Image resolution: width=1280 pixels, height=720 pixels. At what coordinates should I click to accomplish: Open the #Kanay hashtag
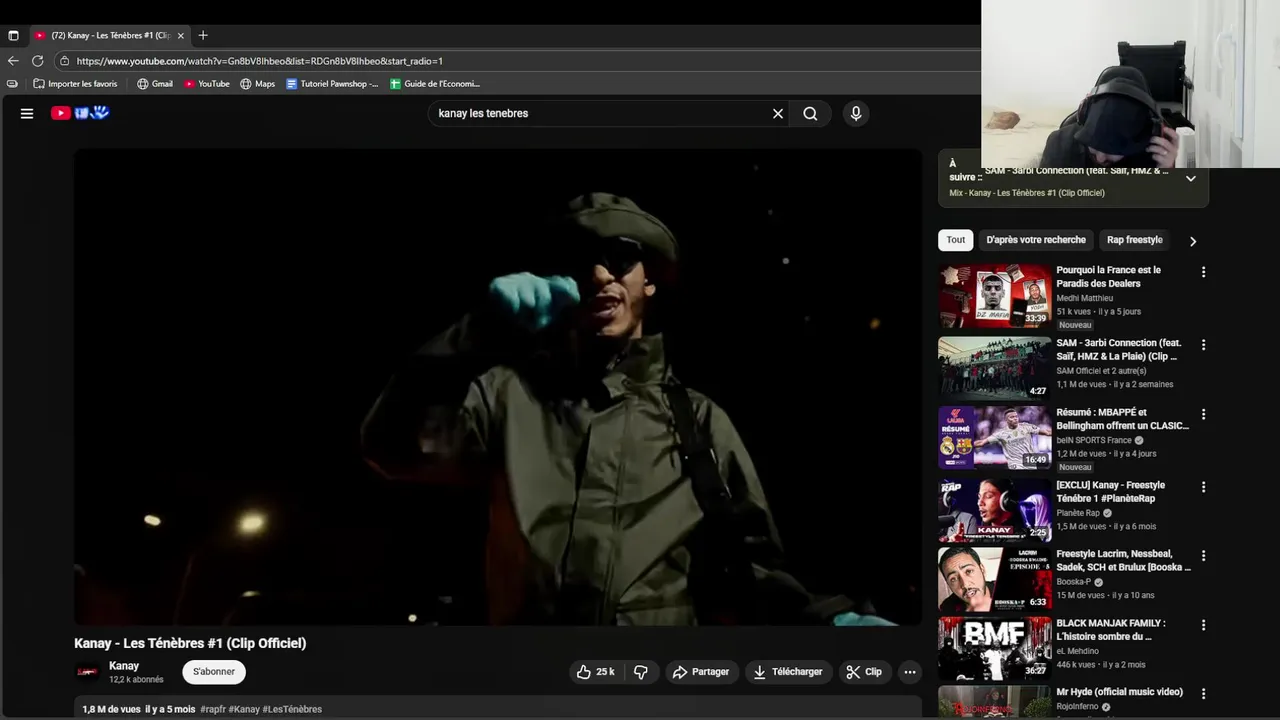[244, 709]
